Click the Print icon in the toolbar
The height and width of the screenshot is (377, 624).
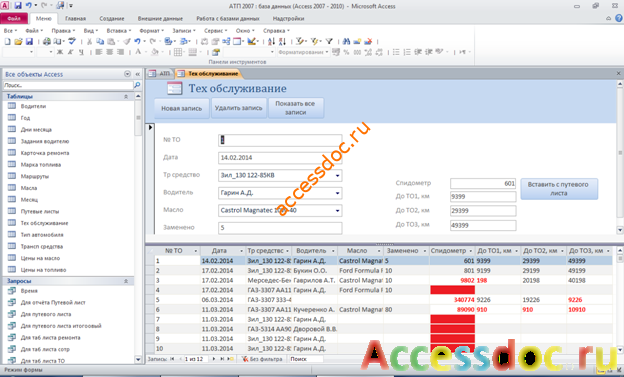[x=47, y=41]
